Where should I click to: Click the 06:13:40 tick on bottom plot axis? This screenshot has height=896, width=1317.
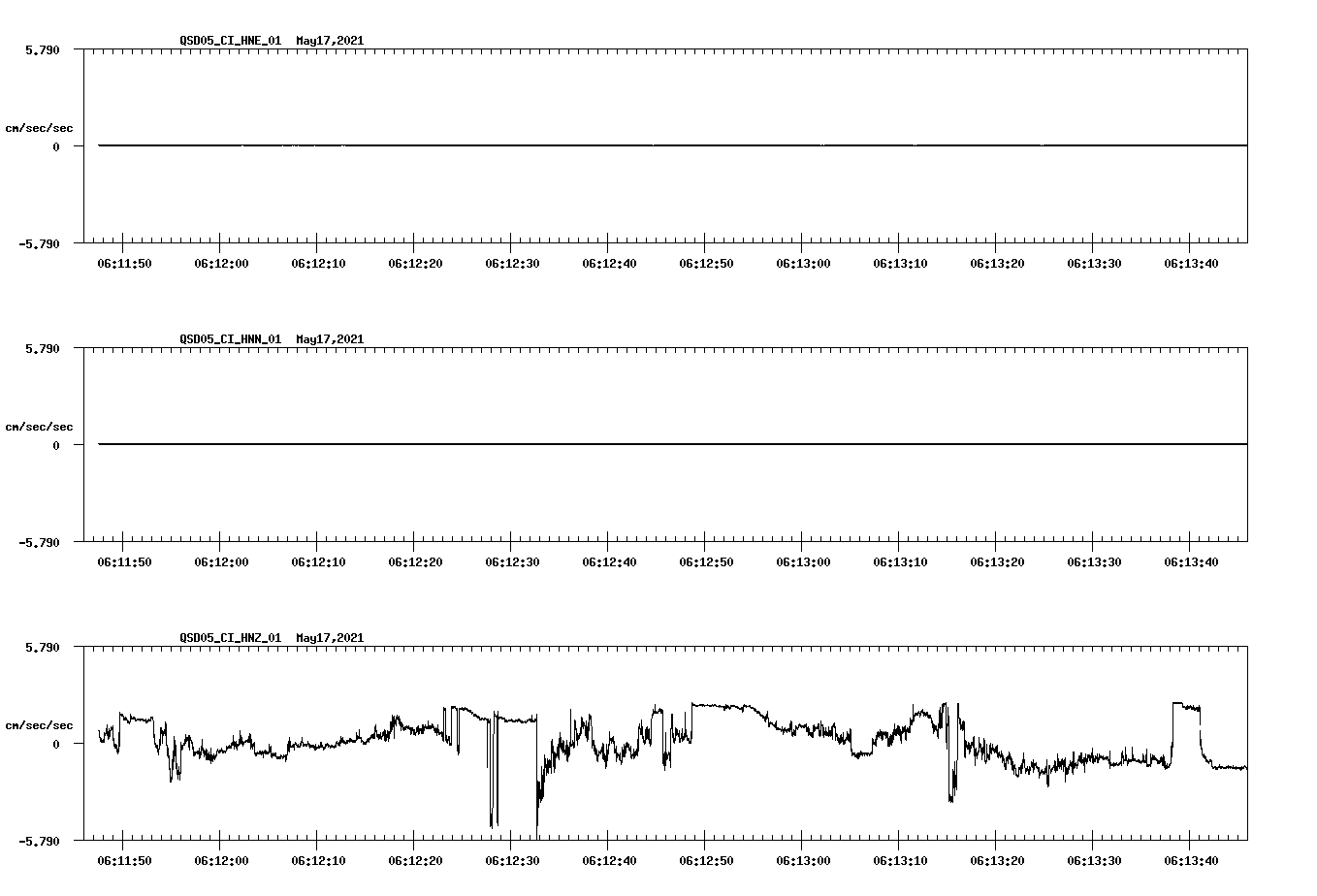[x=1192, y=859]
